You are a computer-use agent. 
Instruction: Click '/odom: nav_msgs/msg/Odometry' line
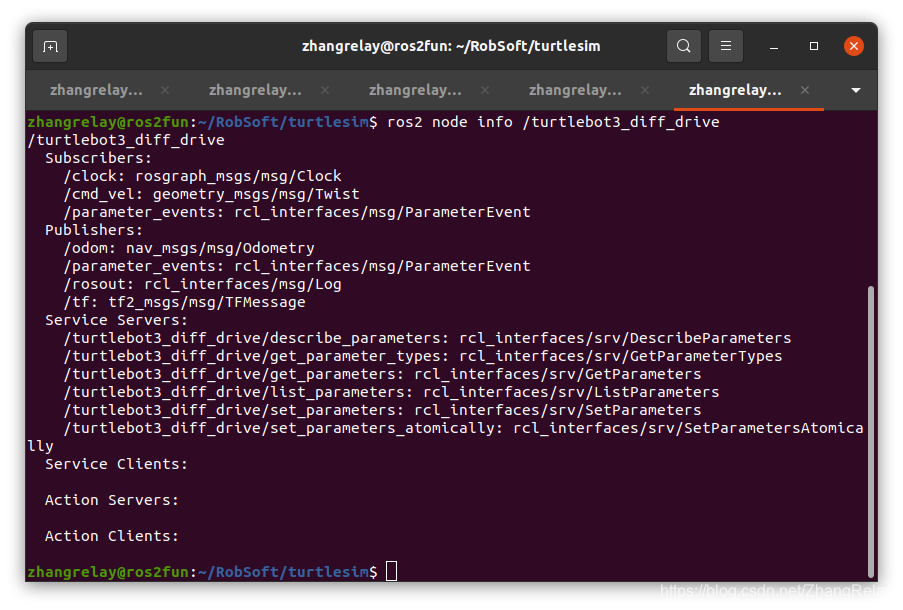pyautogui.click(x=189, y=248)
